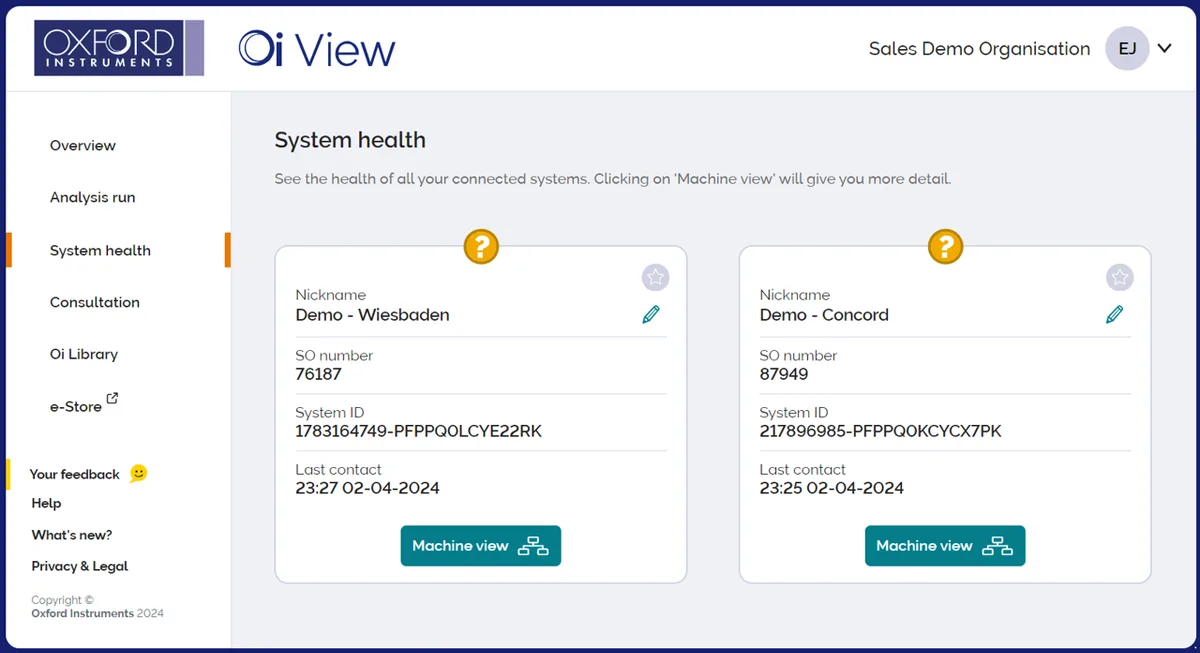This screenshot has height=653, width=1200.
Task: Click the Copyright Oxford Instruments 2024 text
Action: [97, 607]
